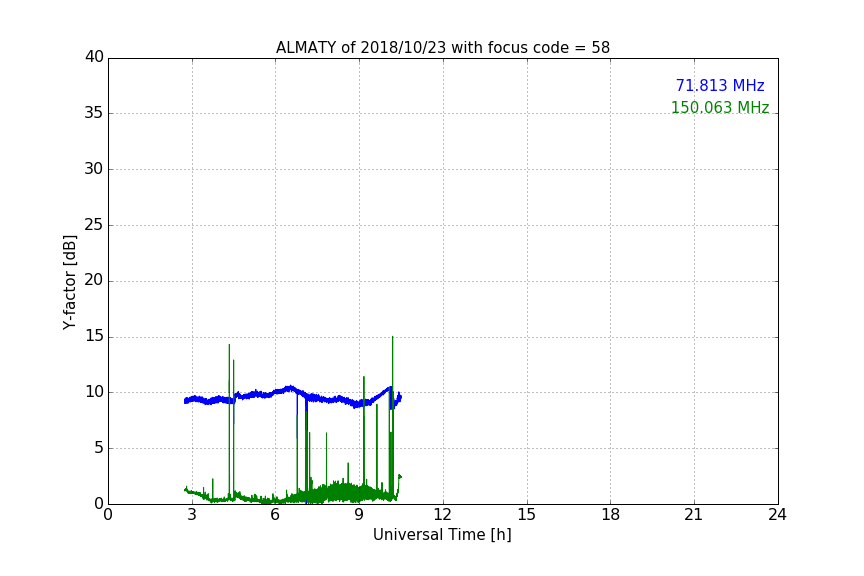
Task: Click the x-axis tick label 3
Action: [x=192, y=515]
